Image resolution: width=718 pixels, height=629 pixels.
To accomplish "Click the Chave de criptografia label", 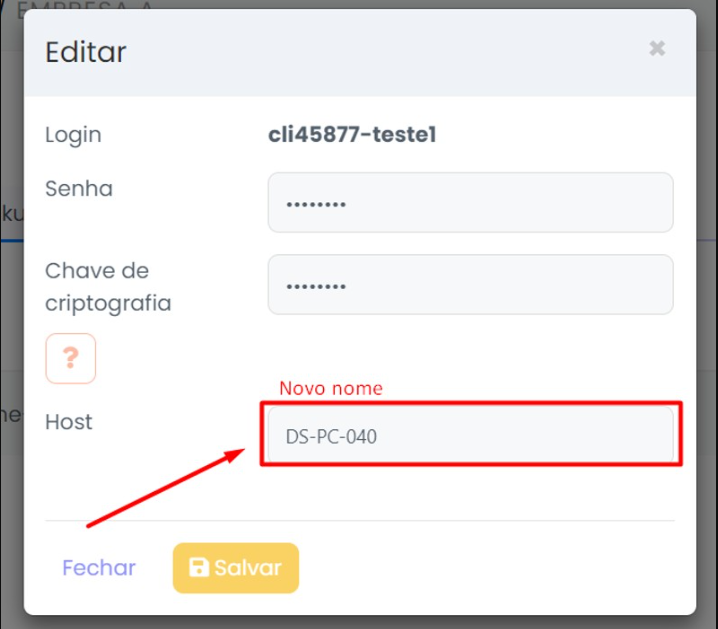I will (108, 286).
